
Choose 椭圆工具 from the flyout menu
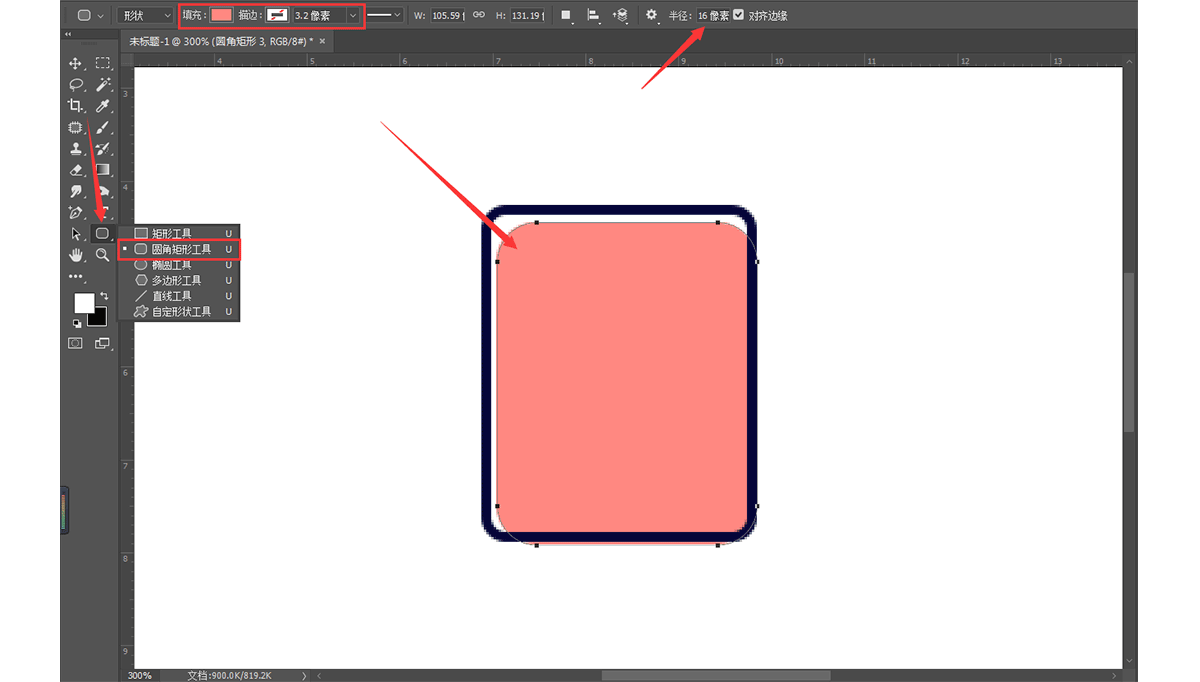coord(171,265)
